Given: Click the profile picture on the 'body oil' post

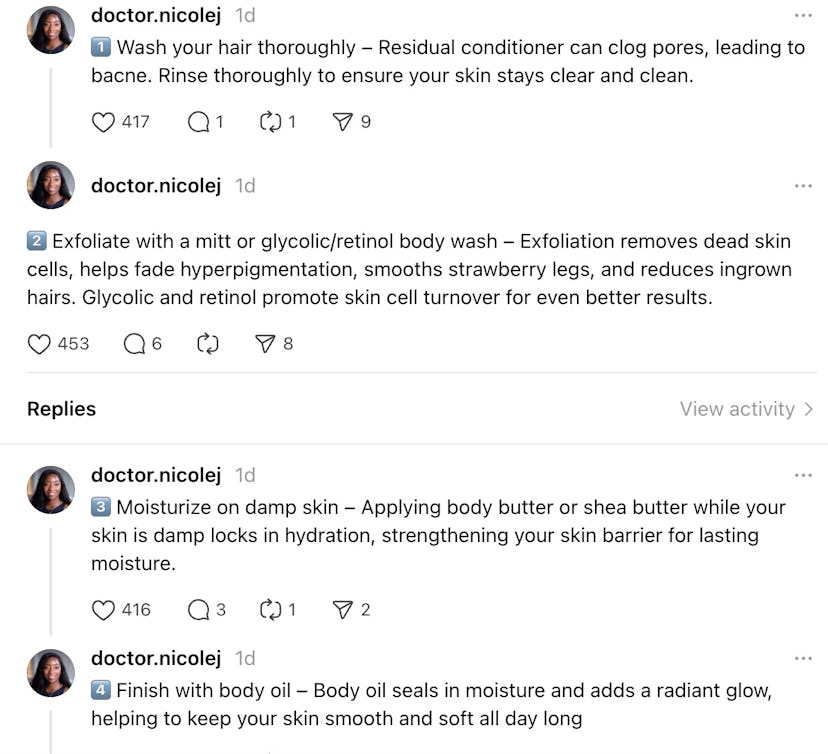Looking at the screenshot, I should point(51,673).
